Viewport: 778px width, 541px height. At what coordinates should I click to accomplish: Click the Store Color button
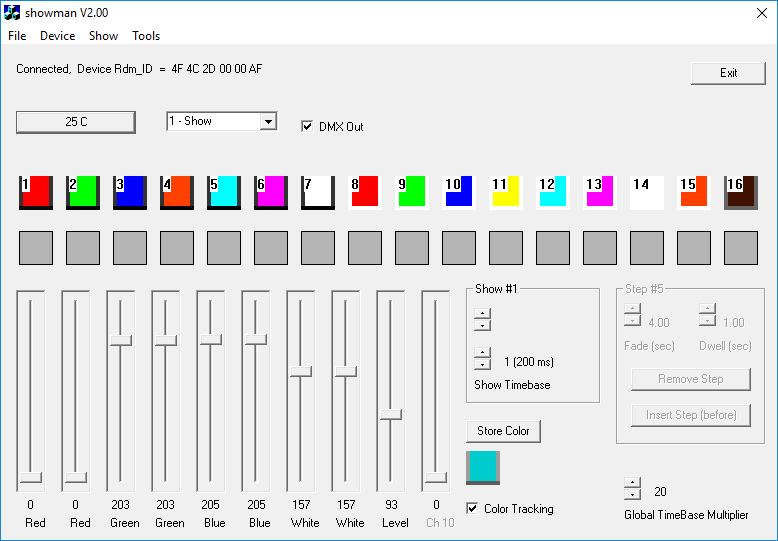(x=503, y=431)
